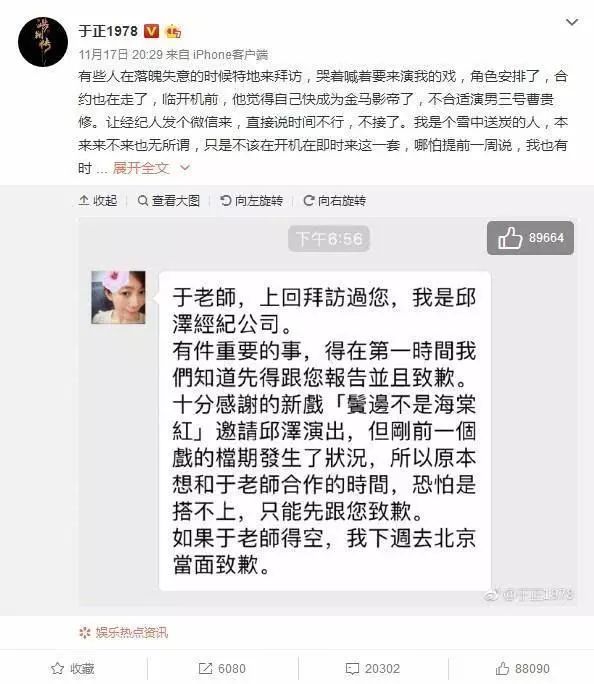Click the arrow next to 展开全文
The width and height of the screenshot is (594, 684).
[x=185, y=168]
